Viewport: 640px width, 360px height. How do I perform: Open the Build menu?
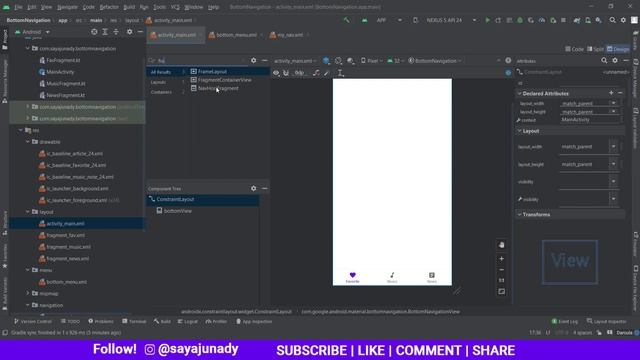(x=129, y=7)
